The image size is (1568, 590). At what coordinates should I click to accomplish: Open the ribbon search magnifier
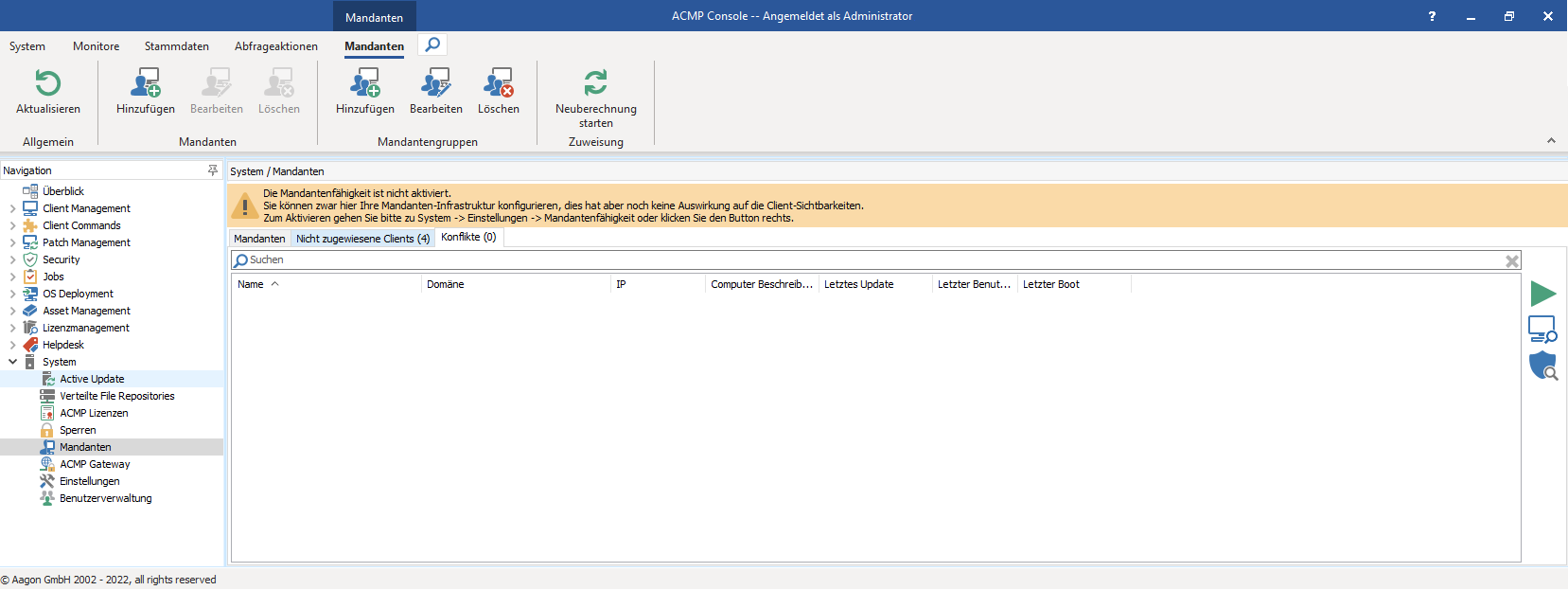point(432,45)
